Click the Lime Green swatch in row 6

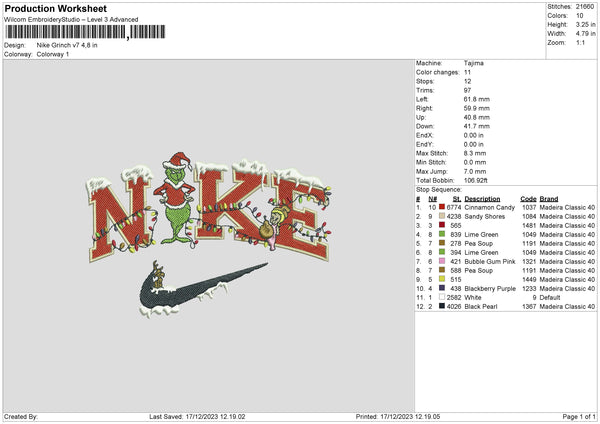(x=442, y=252)
